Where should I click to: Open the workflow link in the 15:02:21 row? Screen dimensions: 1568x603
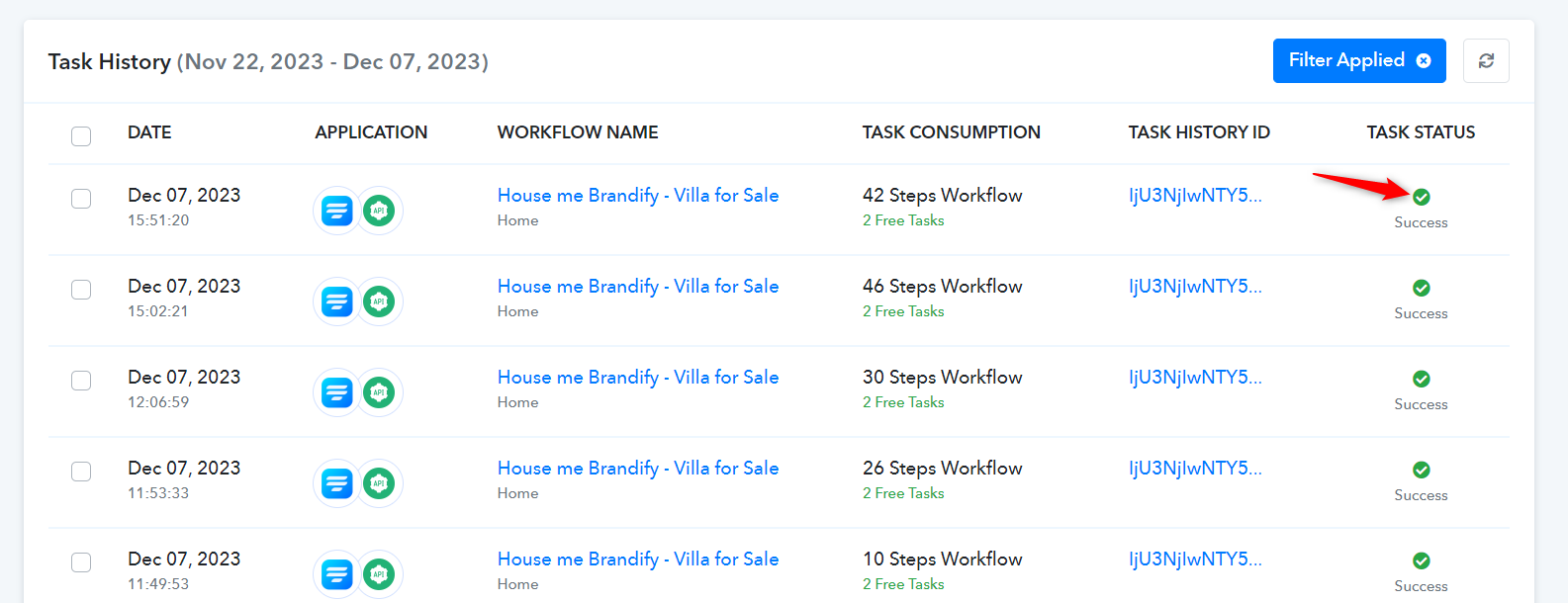tap(638, 286)
